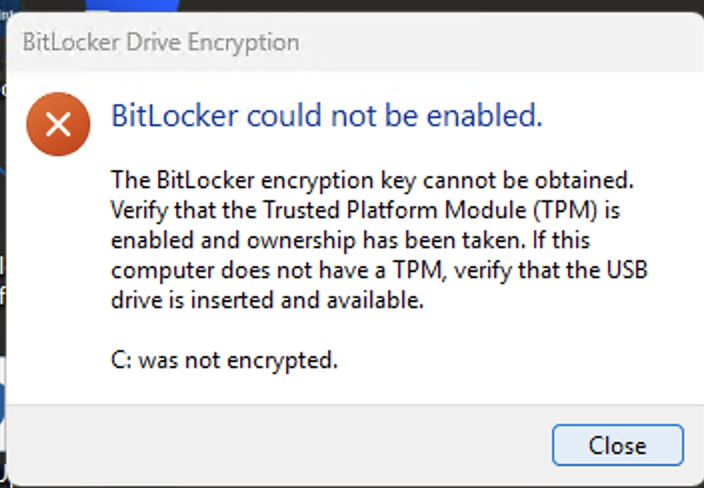Click the word "enabled." in the blue heading
The image size is (704, 488).
tap(484, 116)
